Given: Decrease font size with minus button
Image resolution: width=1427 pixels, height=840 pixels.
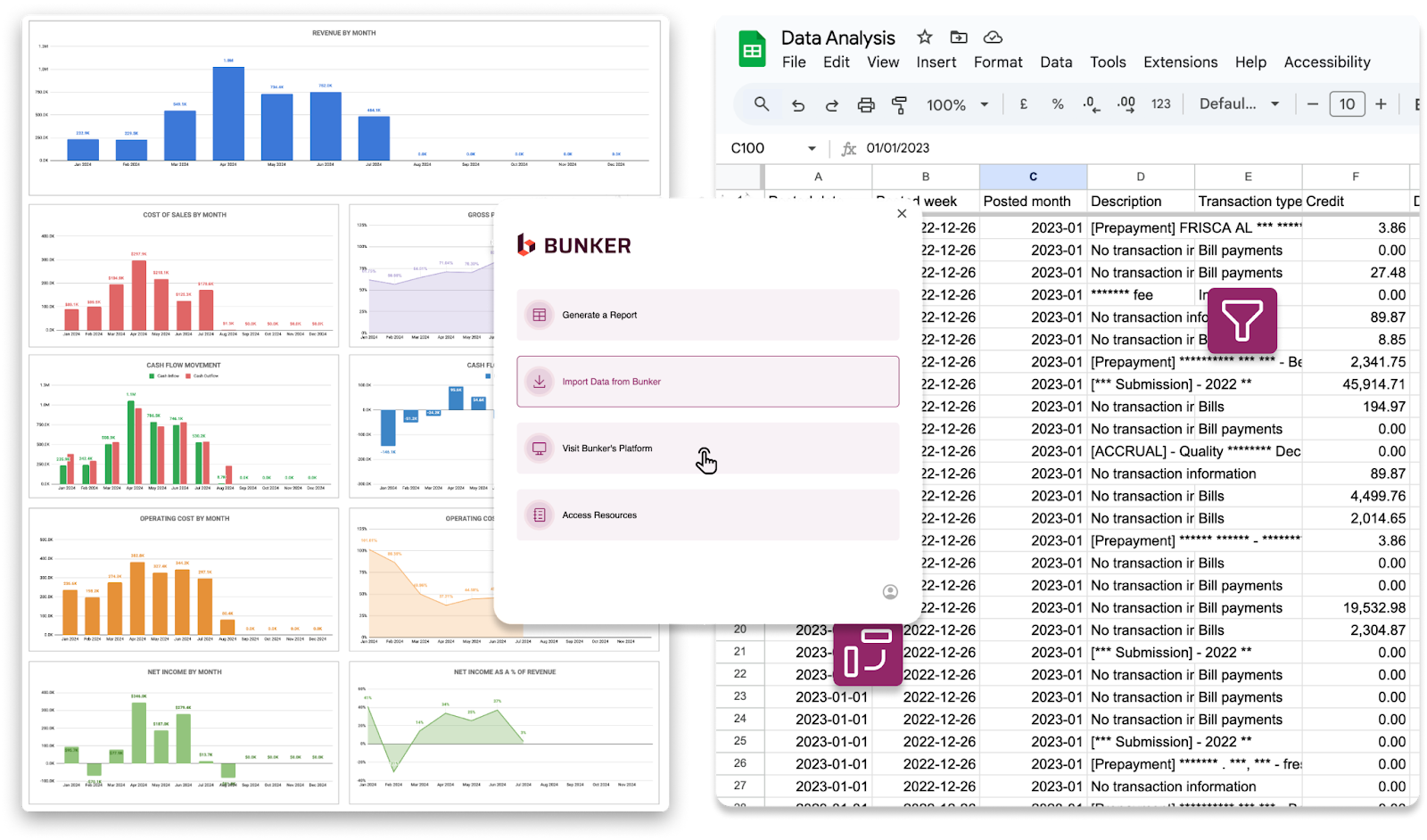Looking at the screenshot, I should pyautogui.click(x=1313, y=104).
